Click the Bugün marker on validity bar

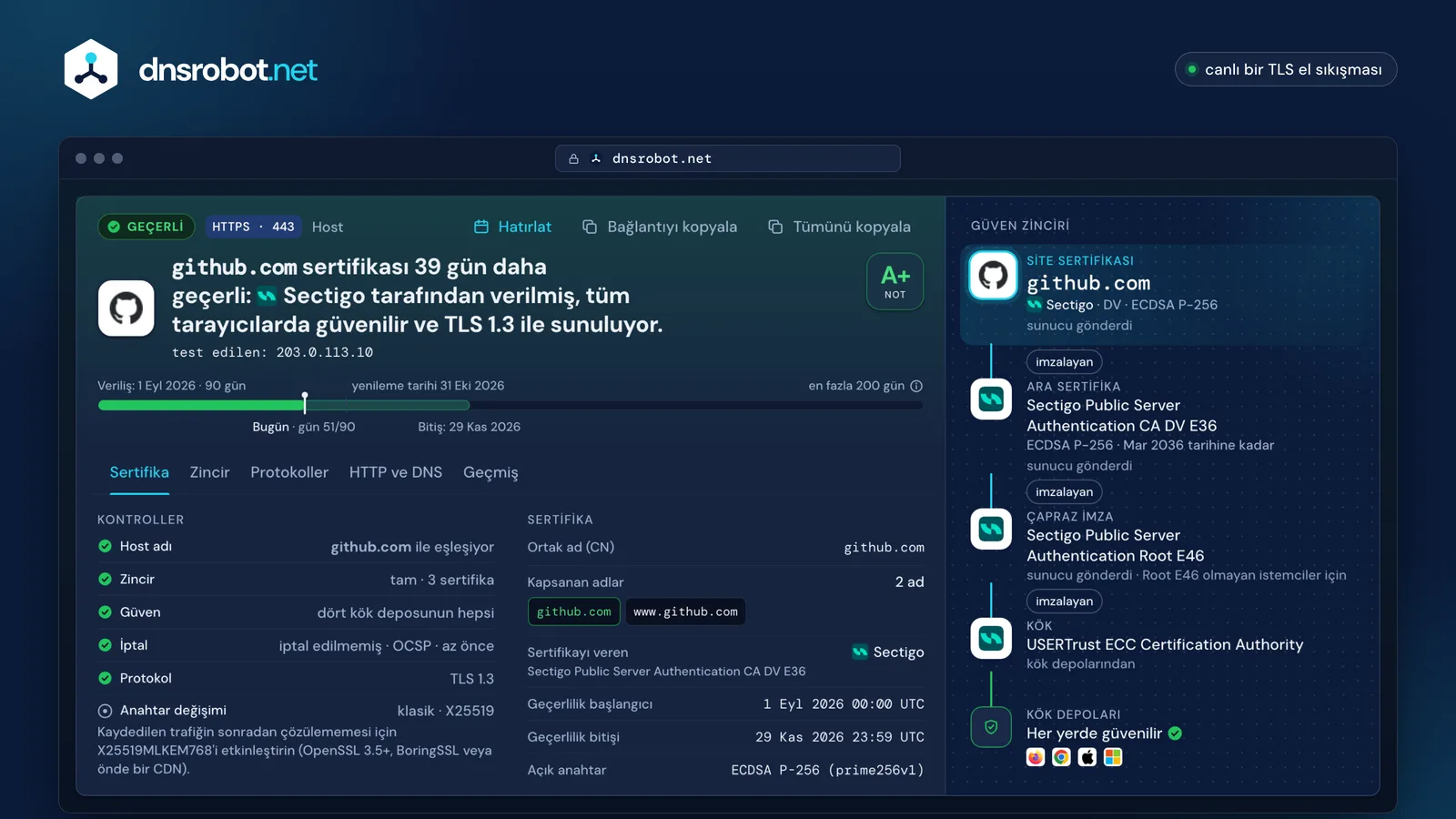coord(305,403)
